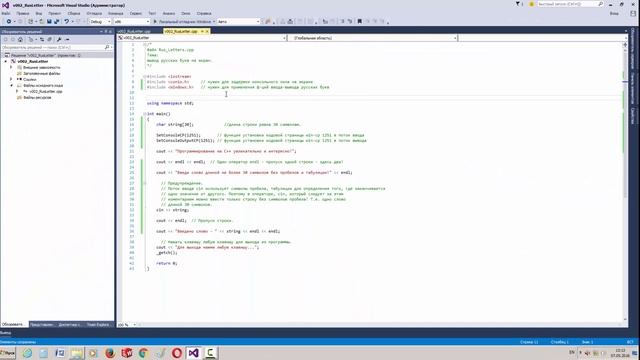This screenshot has height=360, width=640.
Task: Open the Сервис menu
Action: tap(136, 13)
